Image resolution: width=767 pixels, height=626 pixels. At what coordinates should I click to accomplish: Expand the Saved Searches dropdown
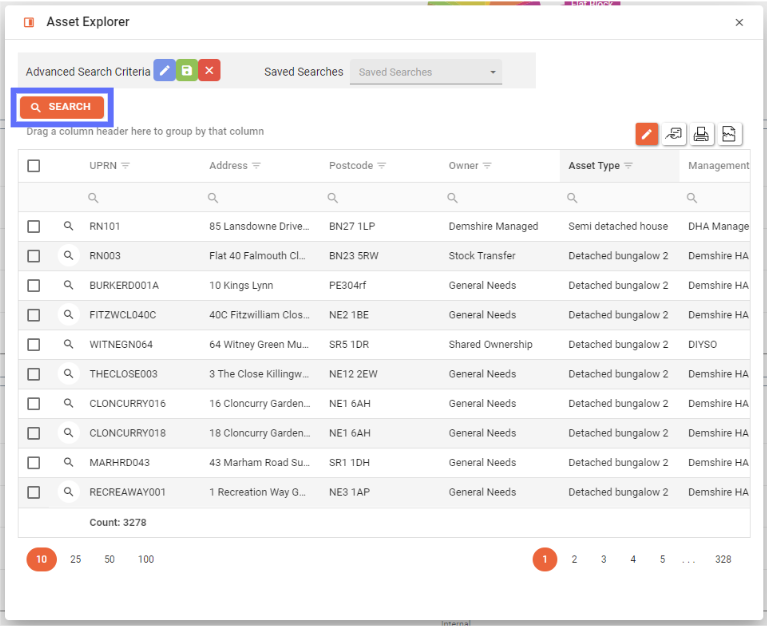pos(425,72)
